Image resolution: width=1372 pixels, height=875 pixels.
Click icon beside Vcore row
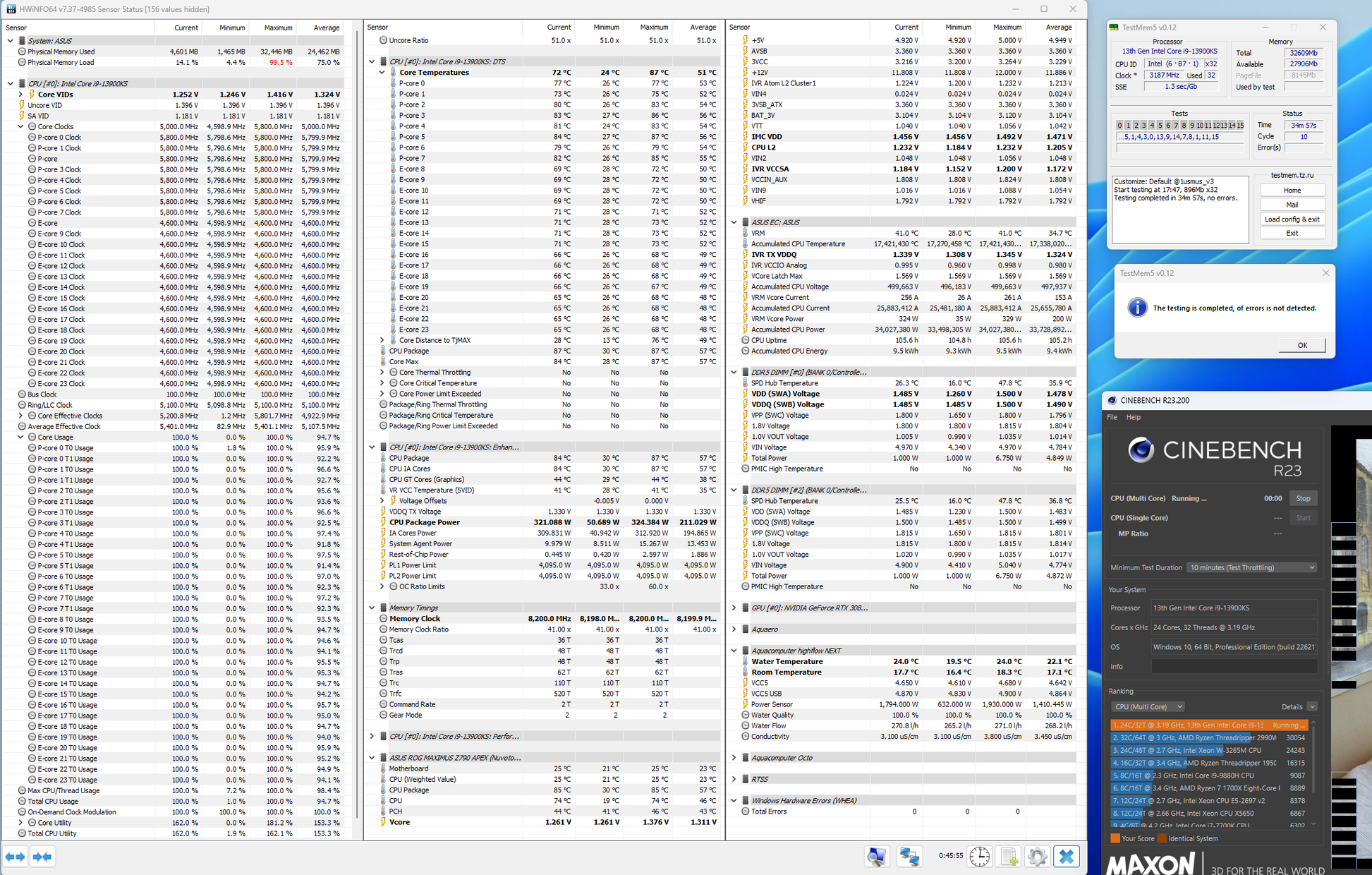point(384,822)
